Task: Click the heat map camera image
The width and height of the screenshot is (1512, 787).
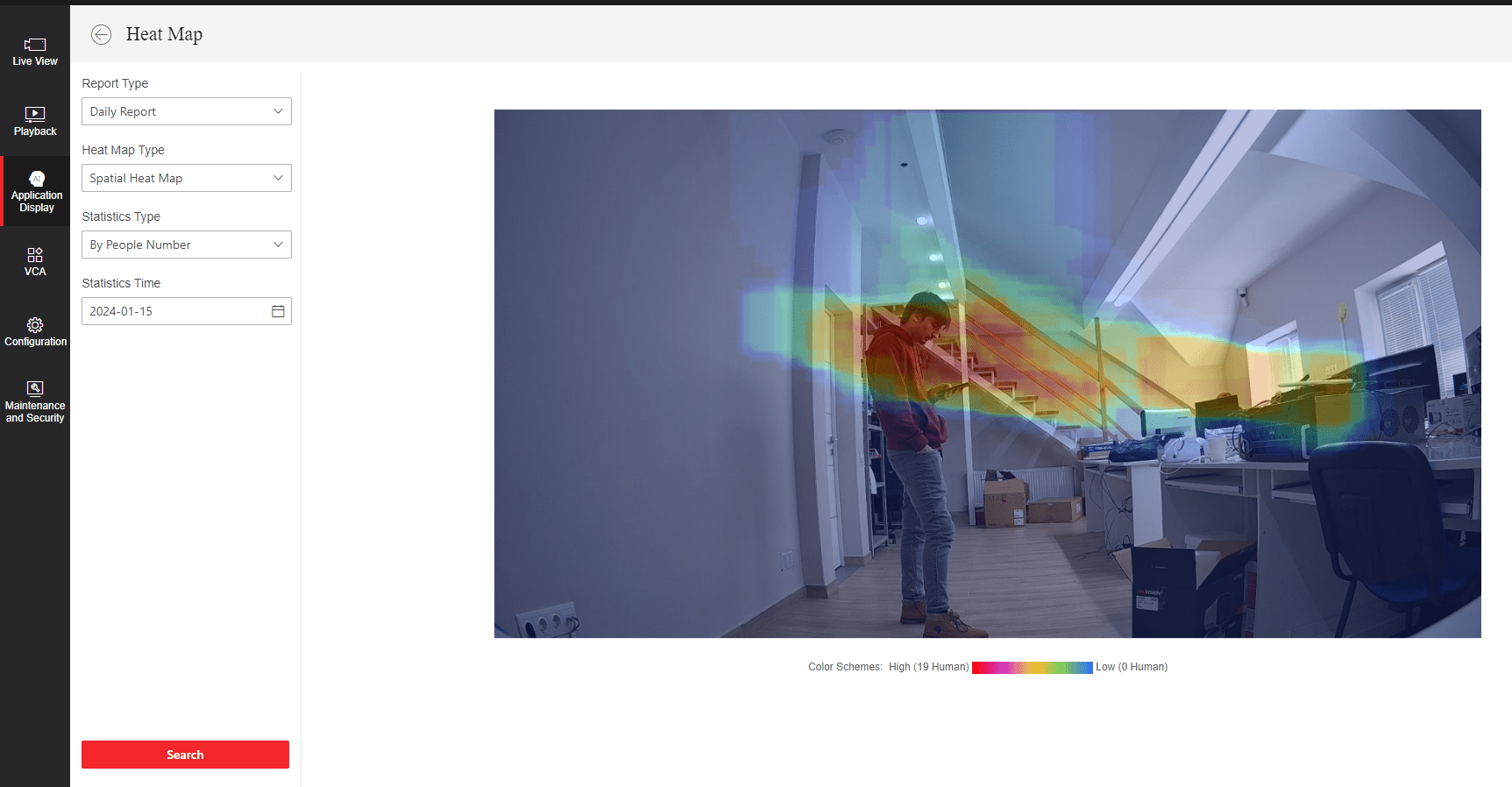Action: click(987, 373)
